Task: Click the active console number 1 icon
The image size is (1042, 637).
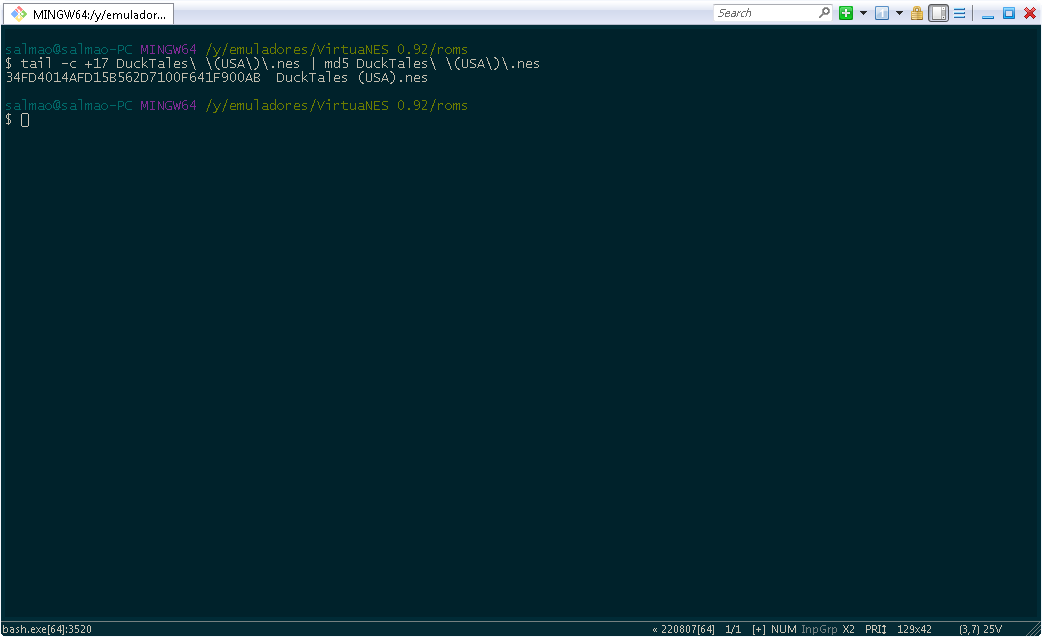Action: click(x=882, y=13)
